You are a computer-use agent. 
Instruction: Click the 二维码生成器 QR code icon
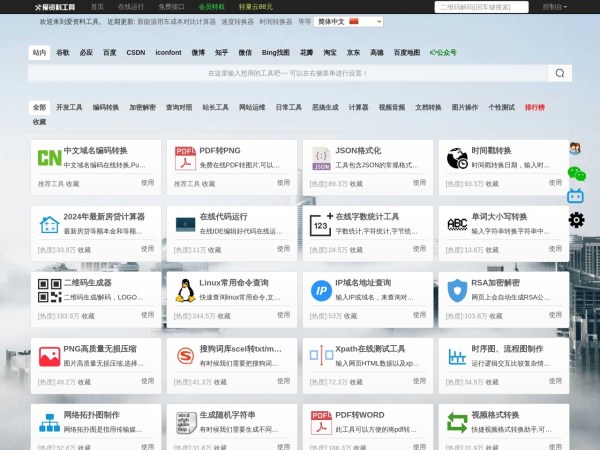[x=49, y=290]
